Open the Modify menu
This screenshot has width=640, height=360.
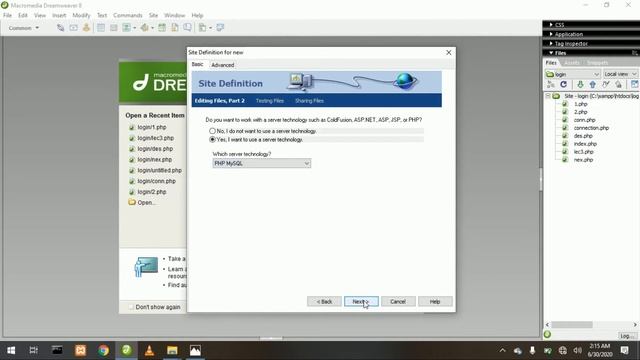pyautogui.click(x=81, y=15)
